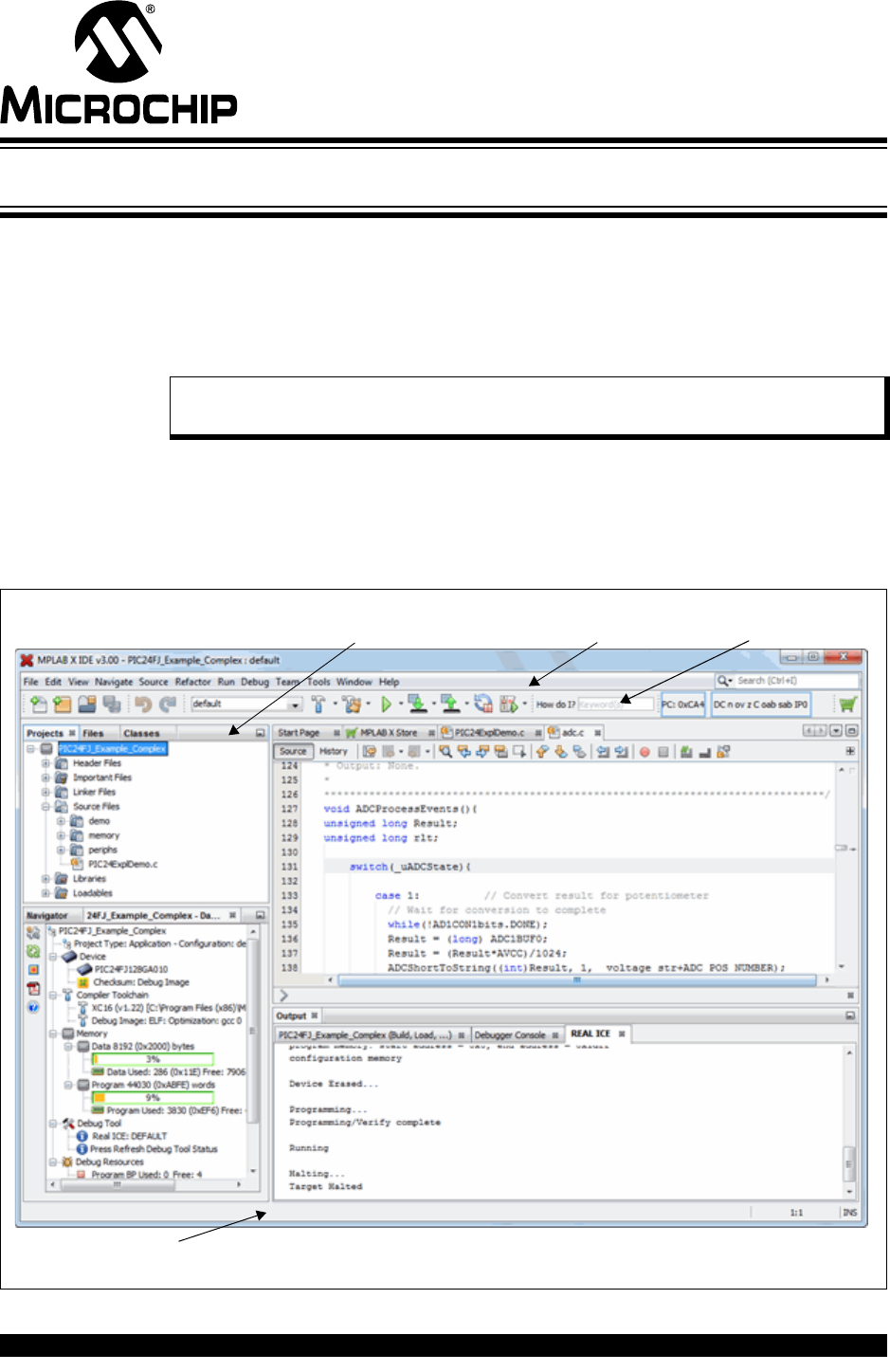The height and width of the screenshot is (1372, 890).
Task: Click the Open Project toolbar icon
Action: click(87, 704)
